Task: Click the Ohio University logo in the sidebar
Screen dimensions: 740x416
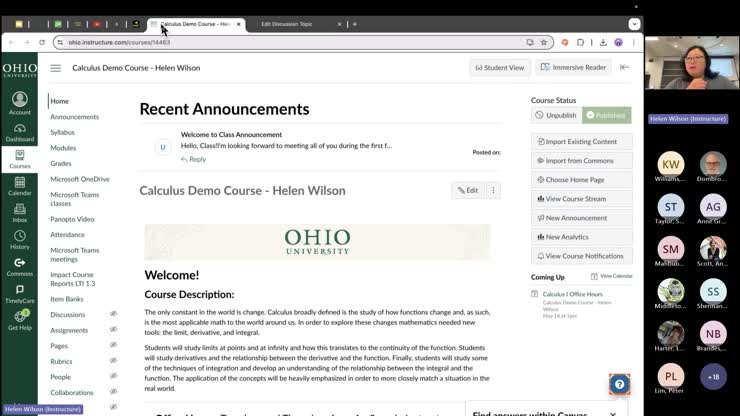Action: [19, 70]
